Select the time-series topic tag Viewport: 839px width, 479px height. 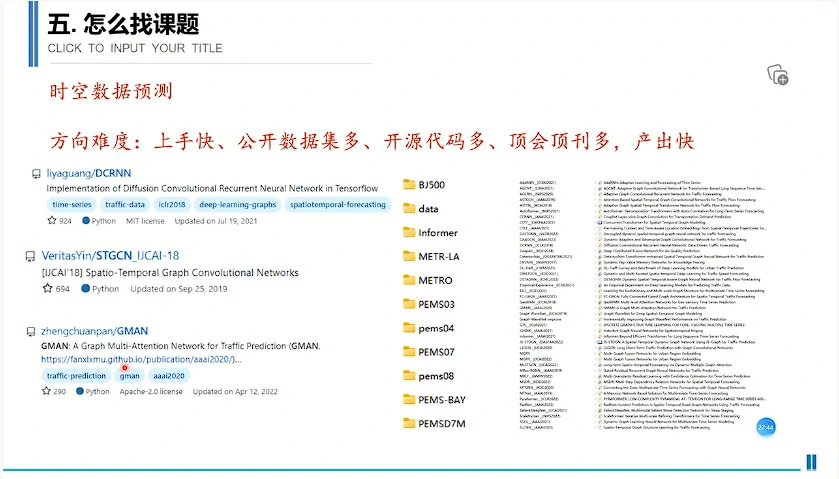click(x=71, y=205)
